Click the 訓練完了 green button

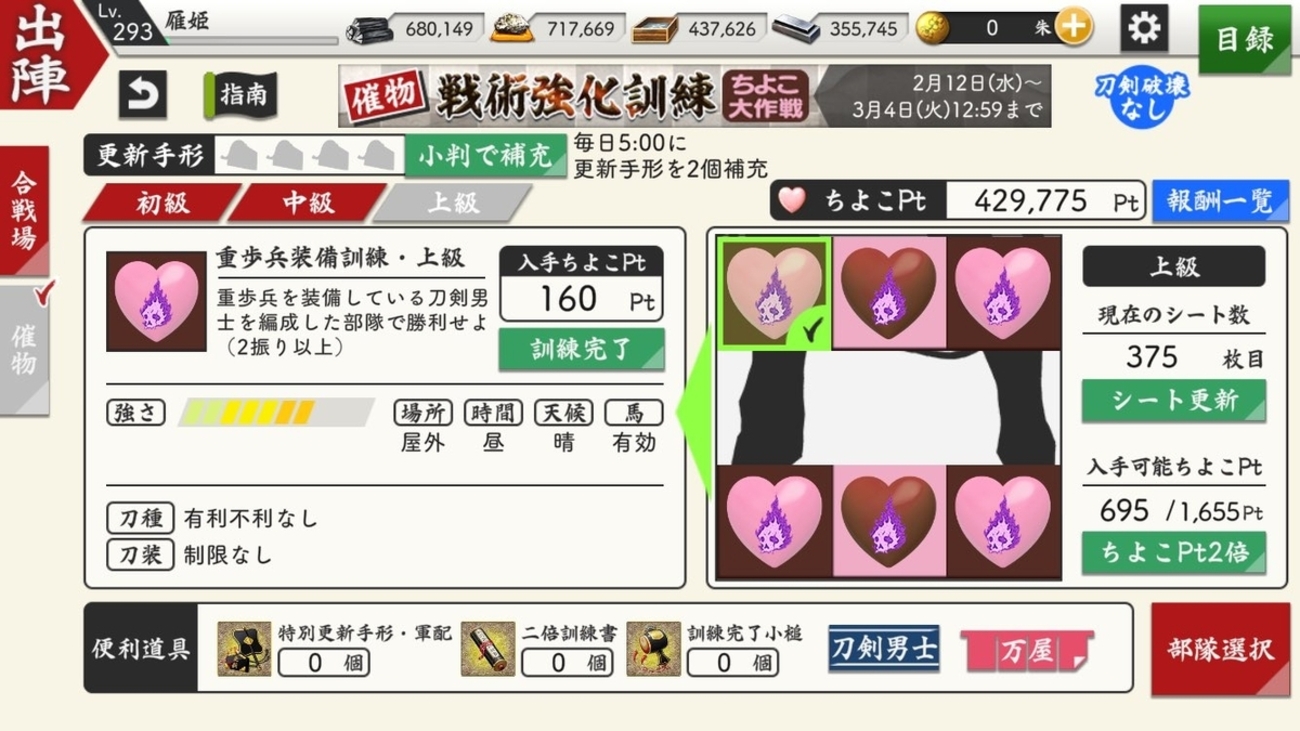point(581,349)
